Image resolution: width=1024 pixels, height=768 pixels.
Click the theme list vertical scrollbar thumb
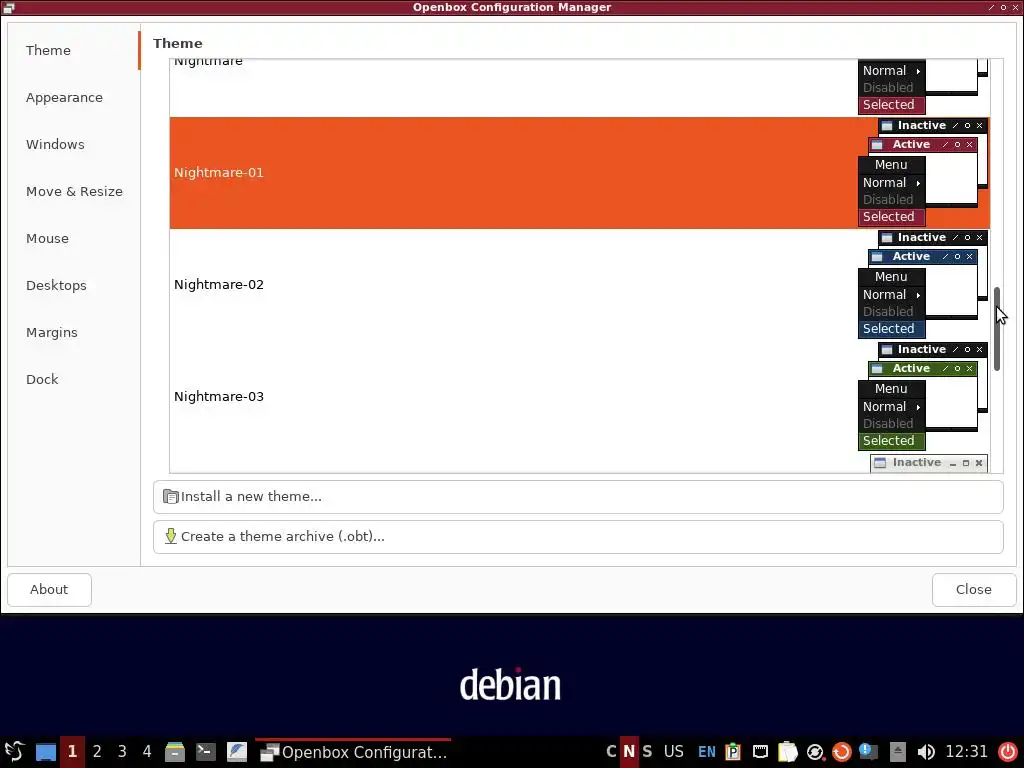pos(997,328)
